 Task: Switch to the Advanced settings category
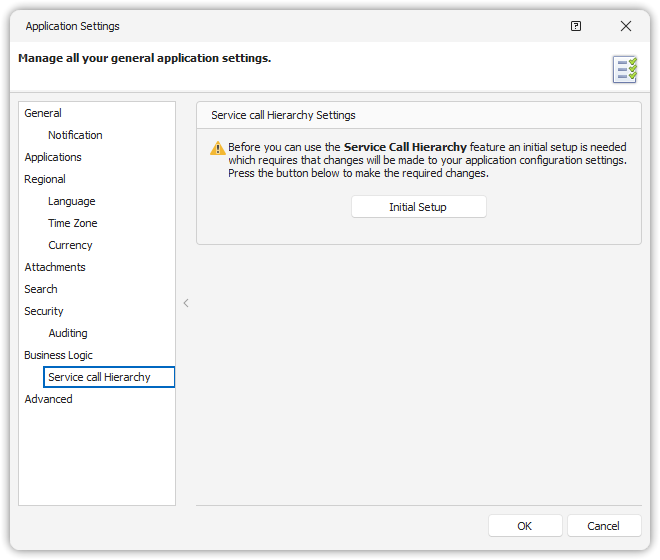point(48,399)
